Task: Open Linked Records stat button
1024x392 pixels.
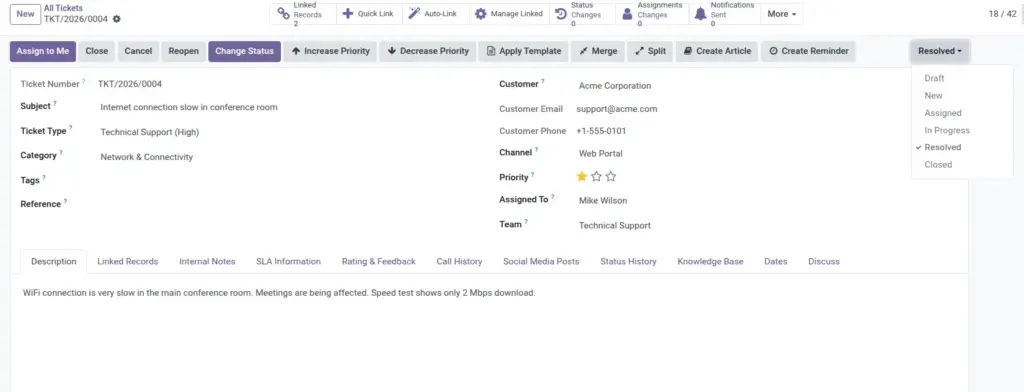Action: tap(303, 14)
